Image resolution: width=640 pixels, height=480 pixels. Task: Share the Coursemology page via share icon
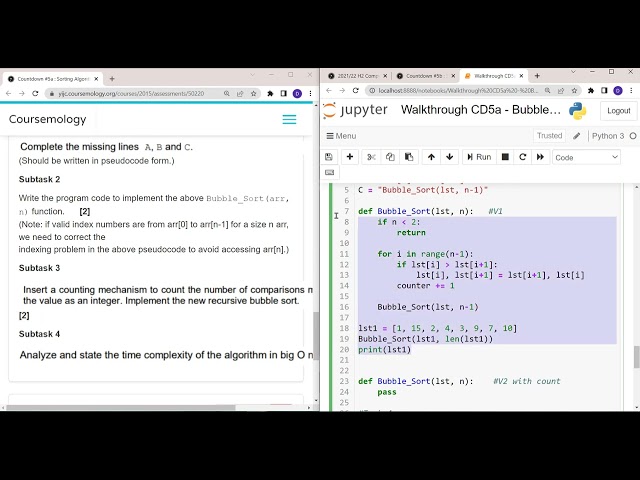240,93
